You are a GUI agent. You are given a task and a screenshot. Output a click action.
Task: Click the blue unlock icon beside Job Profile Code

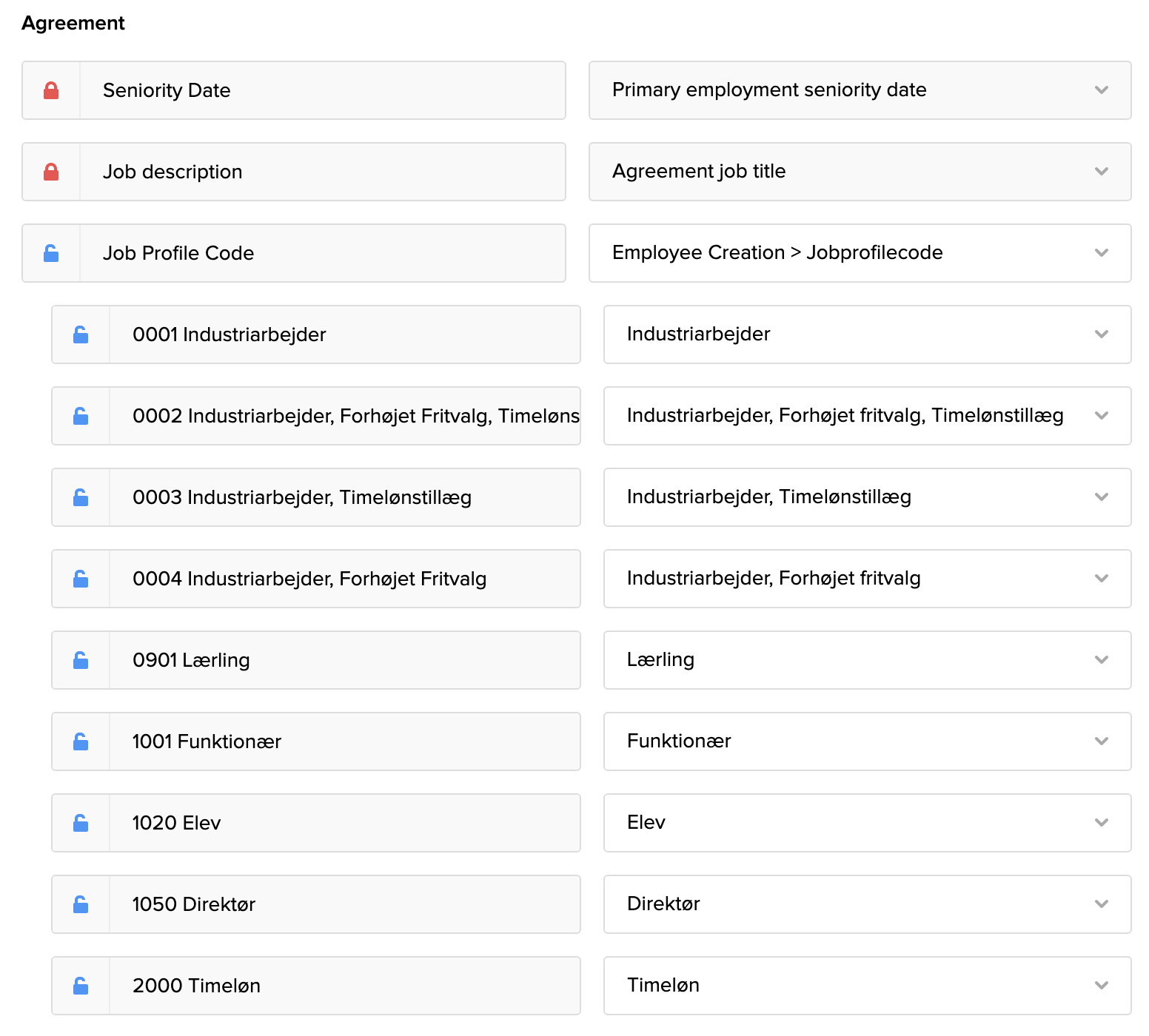coord(51,253)
